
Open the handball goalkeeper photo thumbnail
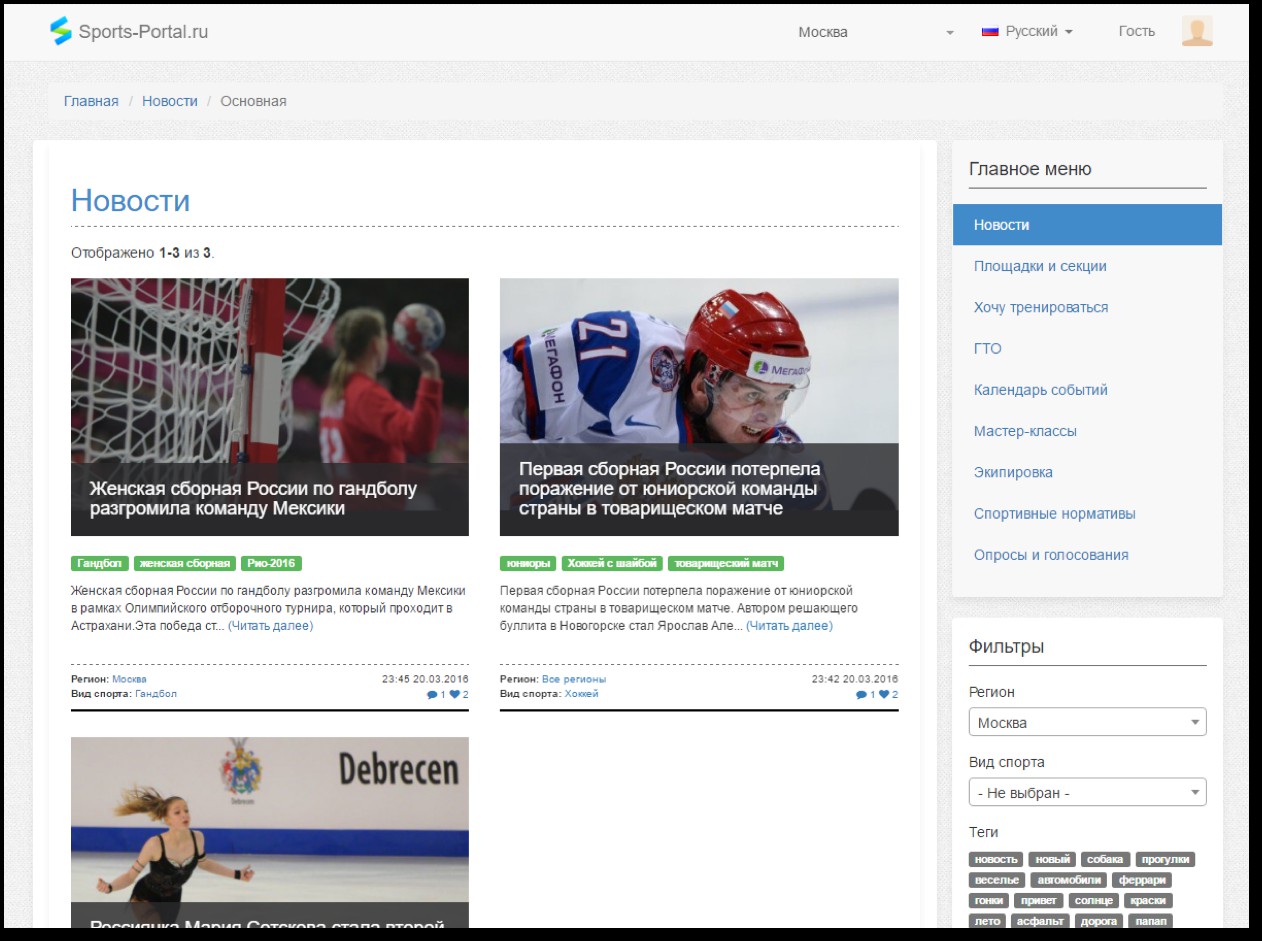click(270, 407)
